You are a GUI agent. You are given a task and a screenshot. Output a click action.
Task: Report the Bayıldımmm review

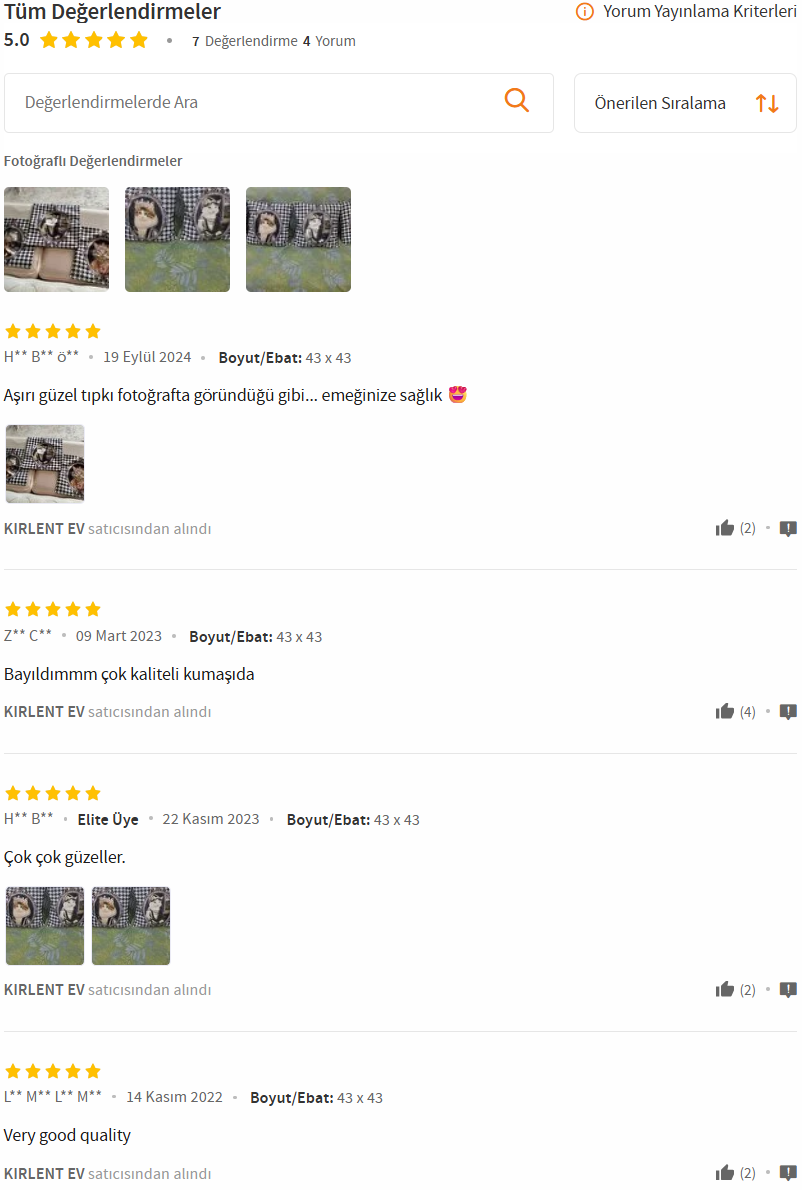coord(788,712)
